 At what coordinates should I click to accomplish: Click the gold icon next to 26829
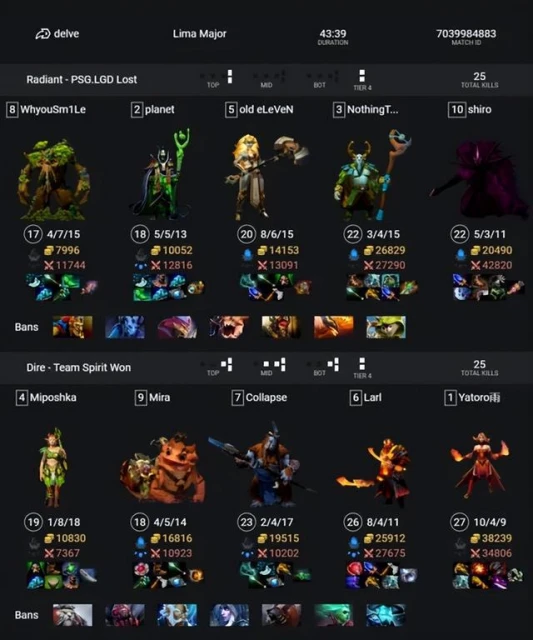point(368,250)
